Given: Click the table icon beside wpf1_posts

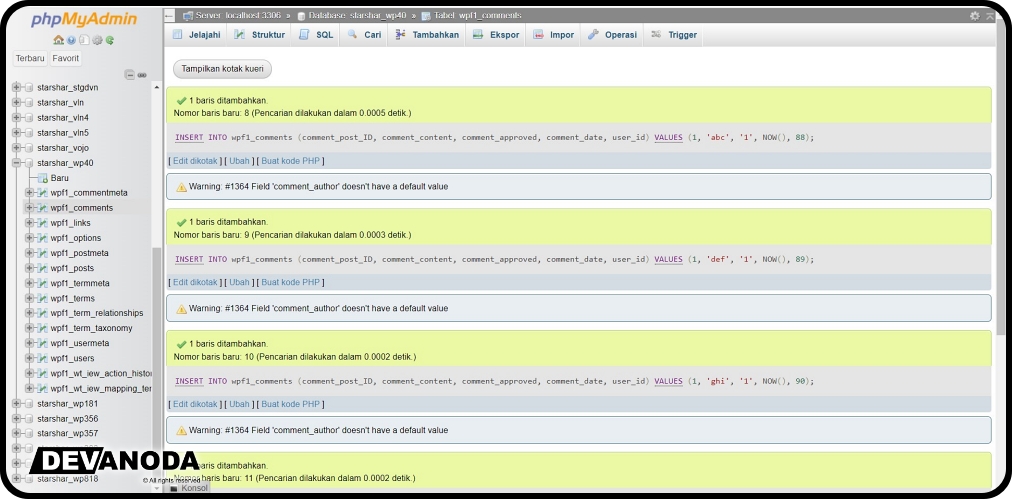Looking at the screenshot, I should click(43, 268).
